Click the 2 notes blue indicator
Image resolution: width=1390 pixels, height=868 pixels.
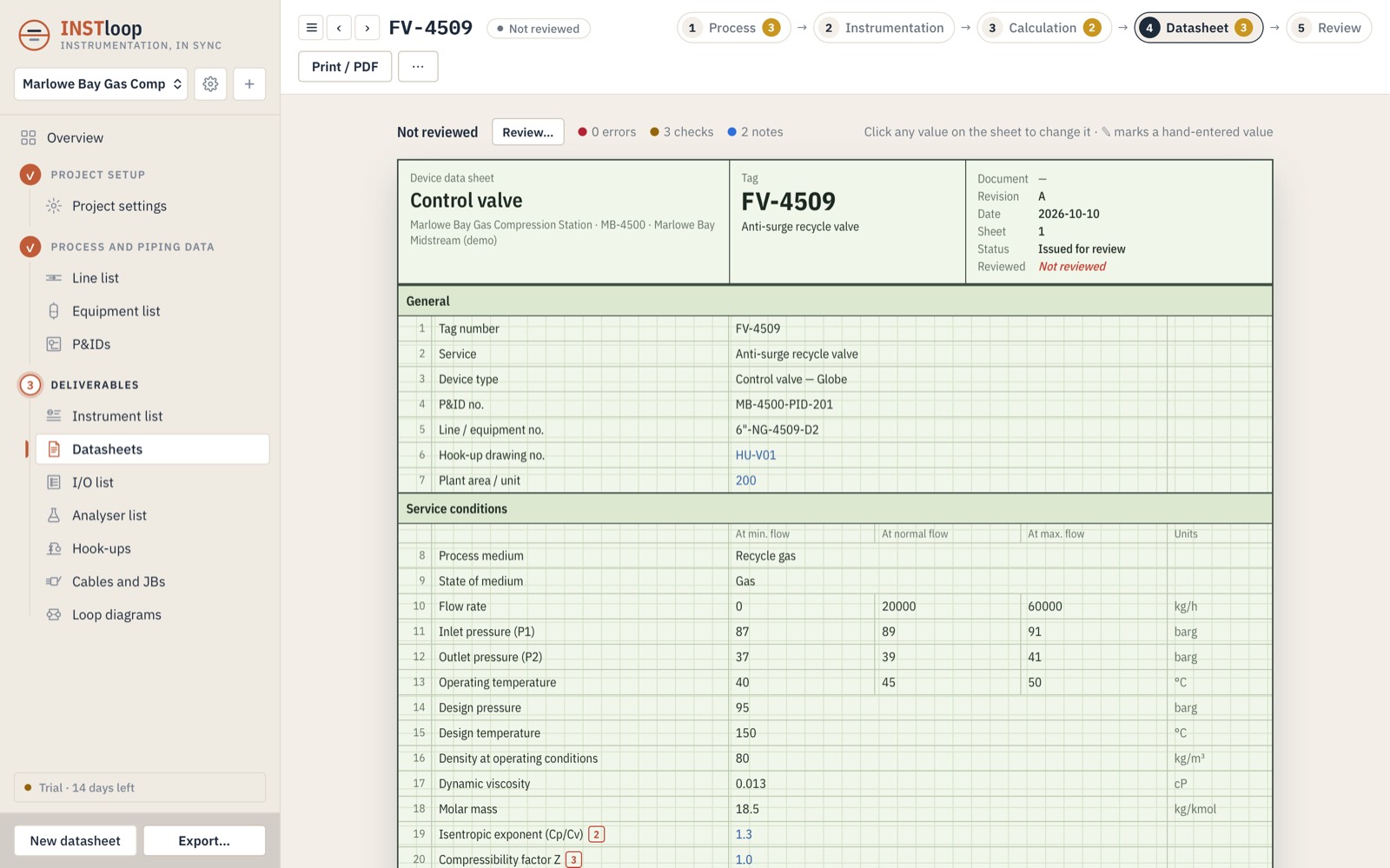[x=755, y=132]
